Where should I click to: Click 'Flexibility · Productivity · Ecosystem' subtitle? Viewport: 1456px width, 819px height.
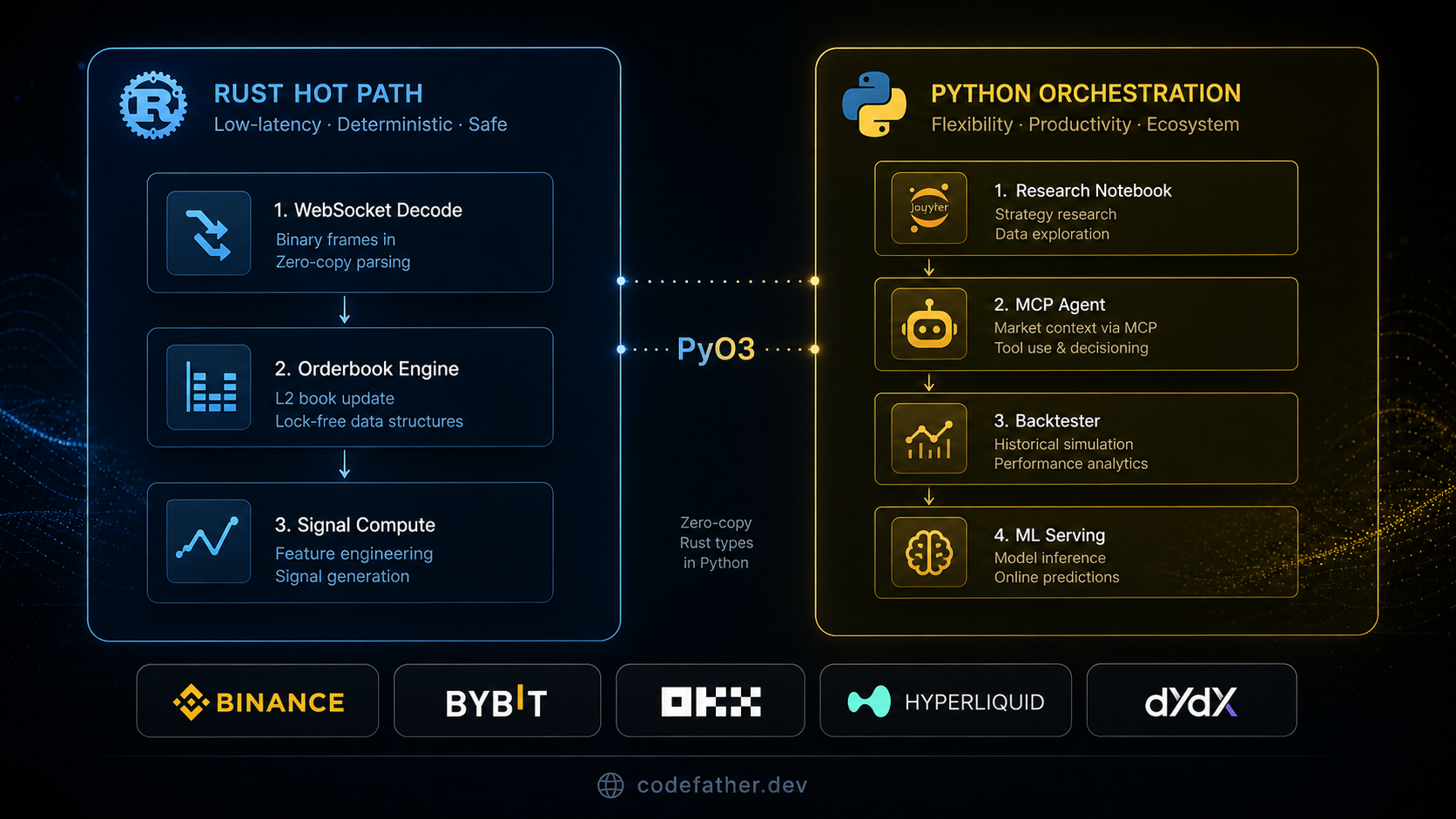pyautogui.click(x=1085, y=124)
